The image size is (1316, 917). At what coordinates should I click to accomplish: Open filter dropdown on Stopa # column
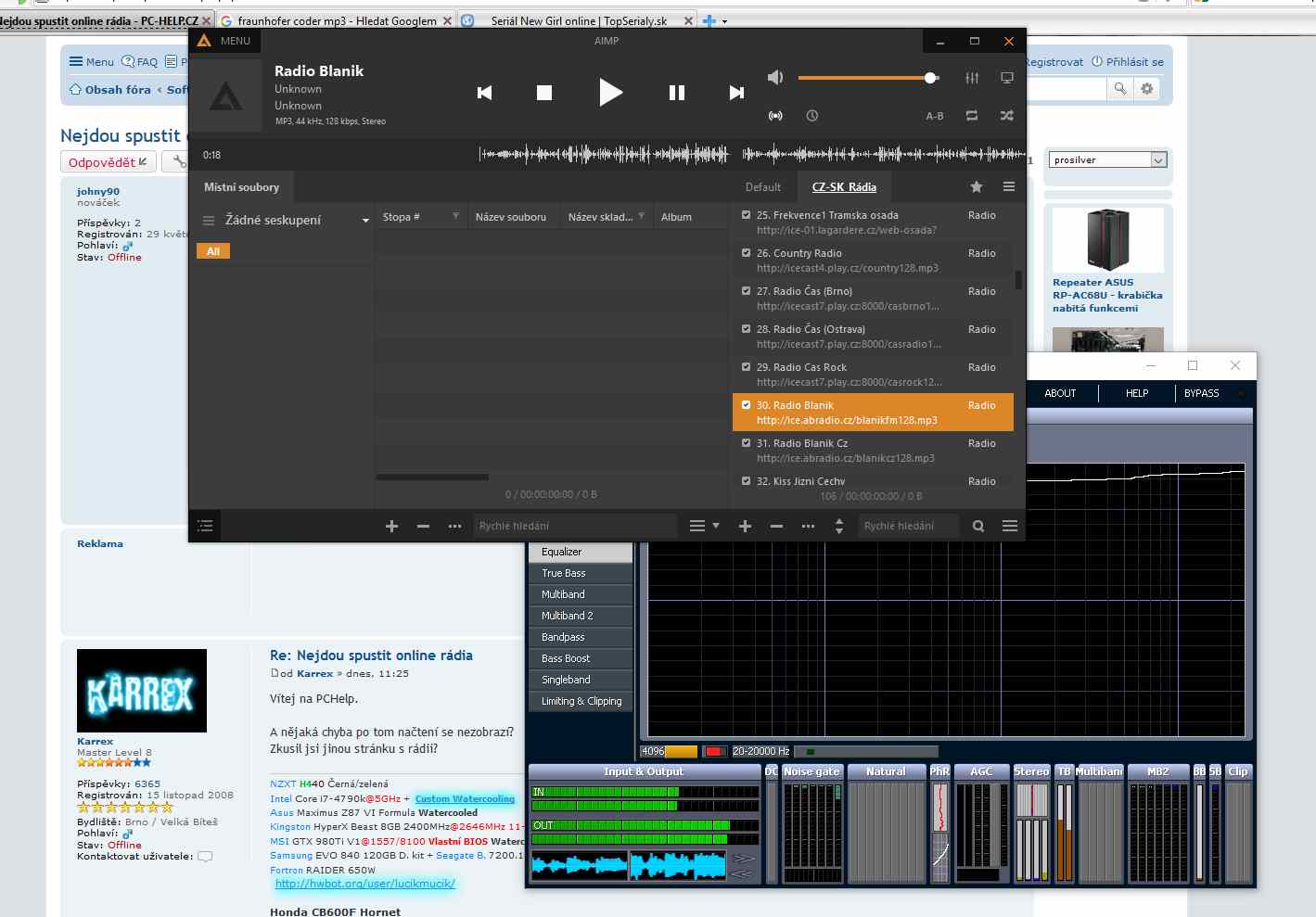pyautogui.click(x=455, y=216)
